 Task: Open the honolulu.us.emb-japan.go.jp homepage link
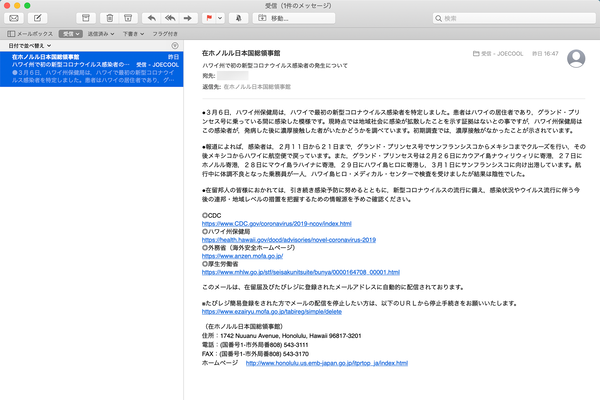[327, 363]
